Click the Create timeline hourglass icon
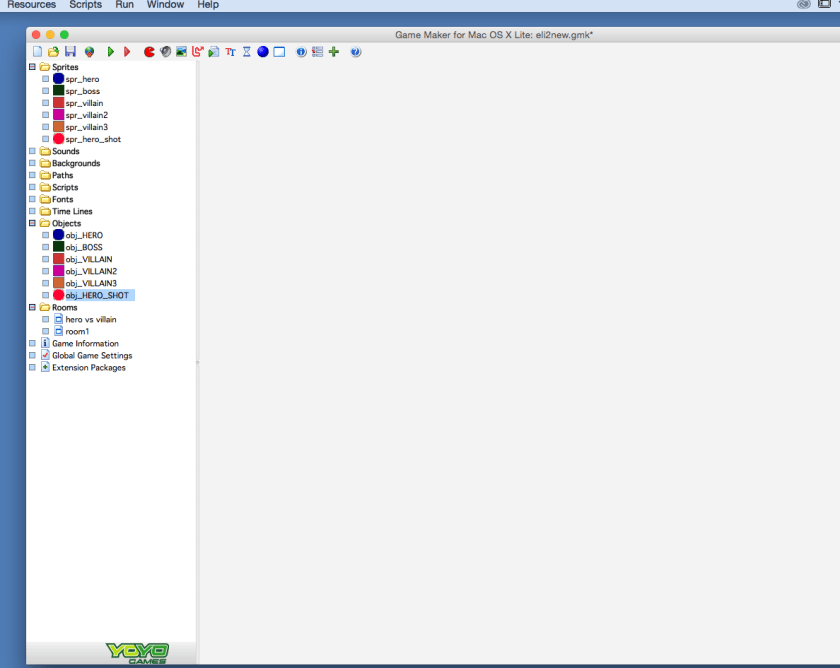This screenshot has width=840, height=668. [x=246, y=52]
